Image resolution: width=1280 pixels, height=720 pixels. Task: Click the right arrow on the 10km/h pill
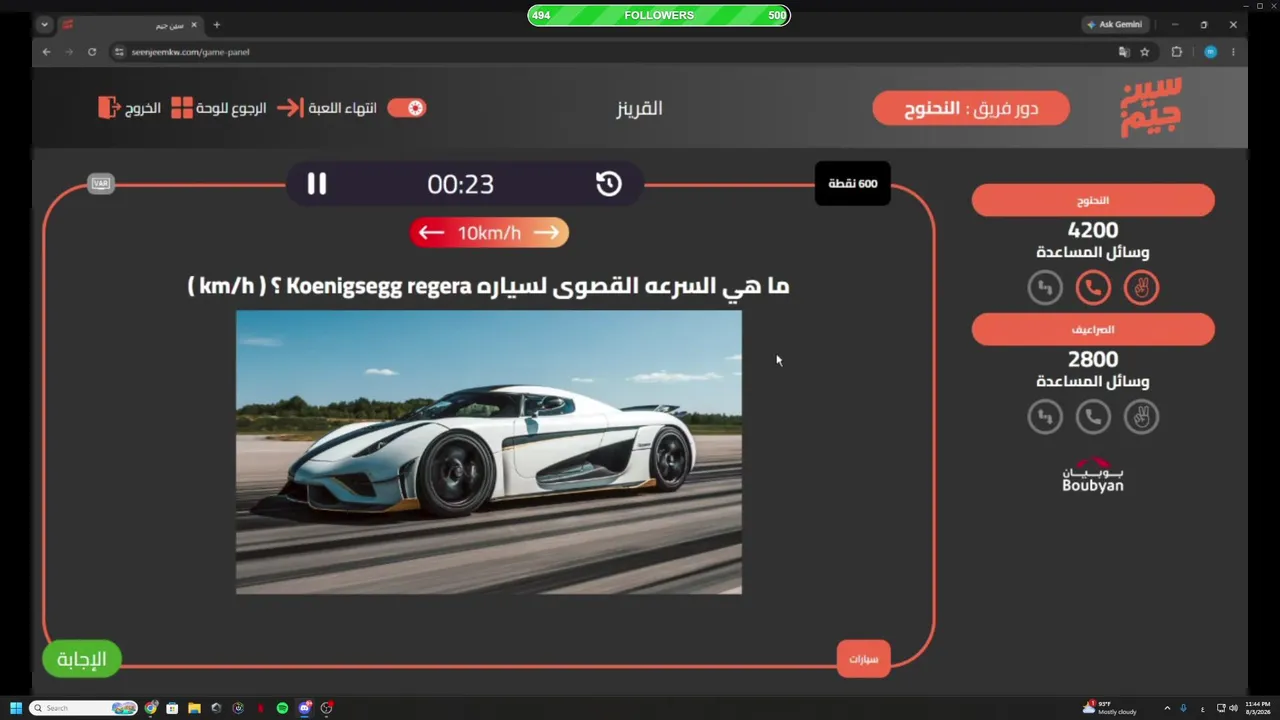(x=546, y=233)
